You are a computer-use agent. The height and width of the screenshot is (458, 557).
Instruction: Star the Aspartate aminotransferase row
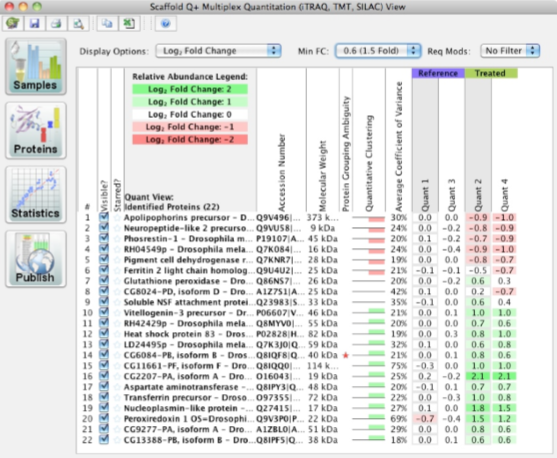point(117,387)
